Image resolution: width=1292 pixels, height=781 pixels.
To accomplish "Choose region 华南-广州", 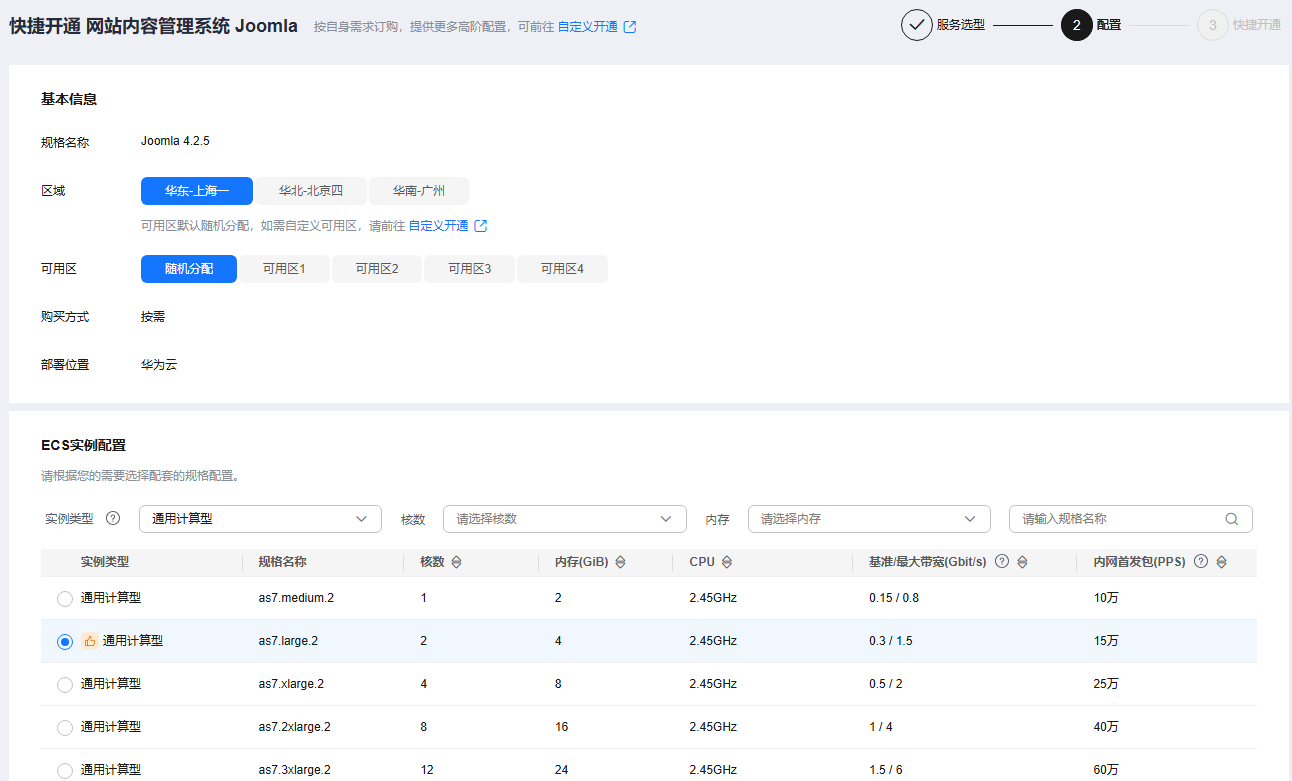I will [419, 191].
